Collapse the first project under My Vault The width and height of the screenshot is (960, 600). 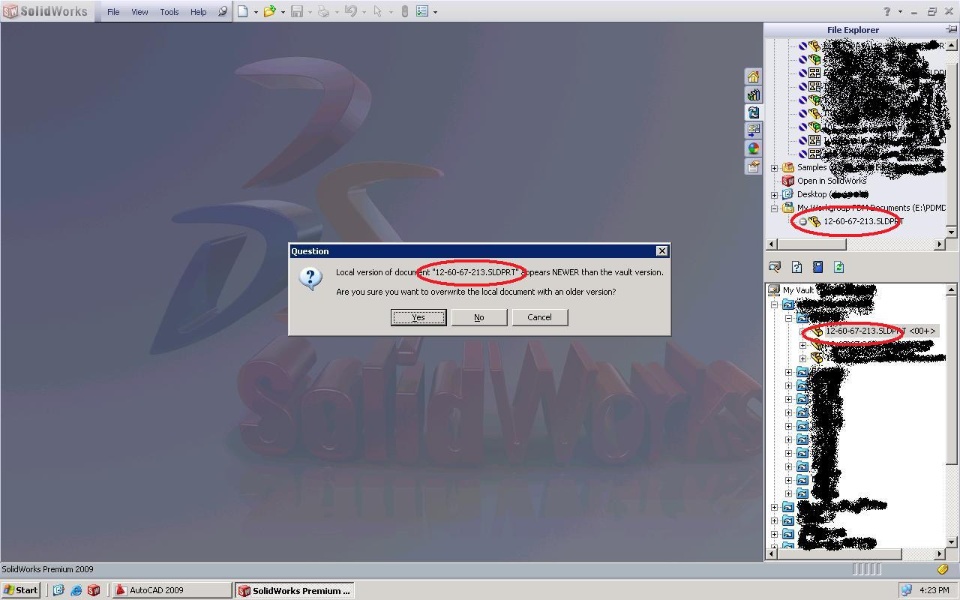pos(774,304)
